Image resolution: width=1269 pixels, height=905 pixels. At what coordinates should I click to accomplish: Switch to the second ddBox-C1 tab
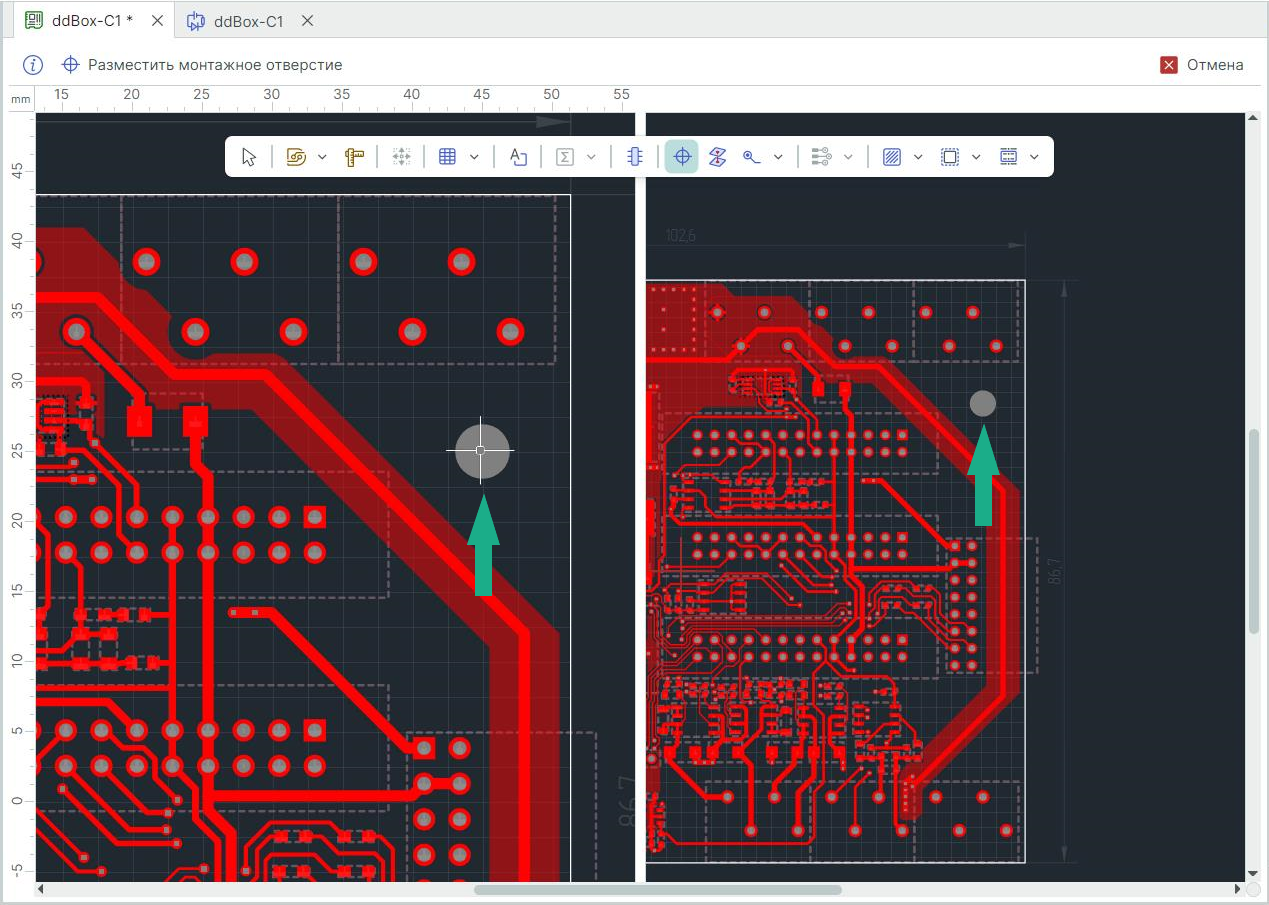pyautogui.click(x=248, y=20)
